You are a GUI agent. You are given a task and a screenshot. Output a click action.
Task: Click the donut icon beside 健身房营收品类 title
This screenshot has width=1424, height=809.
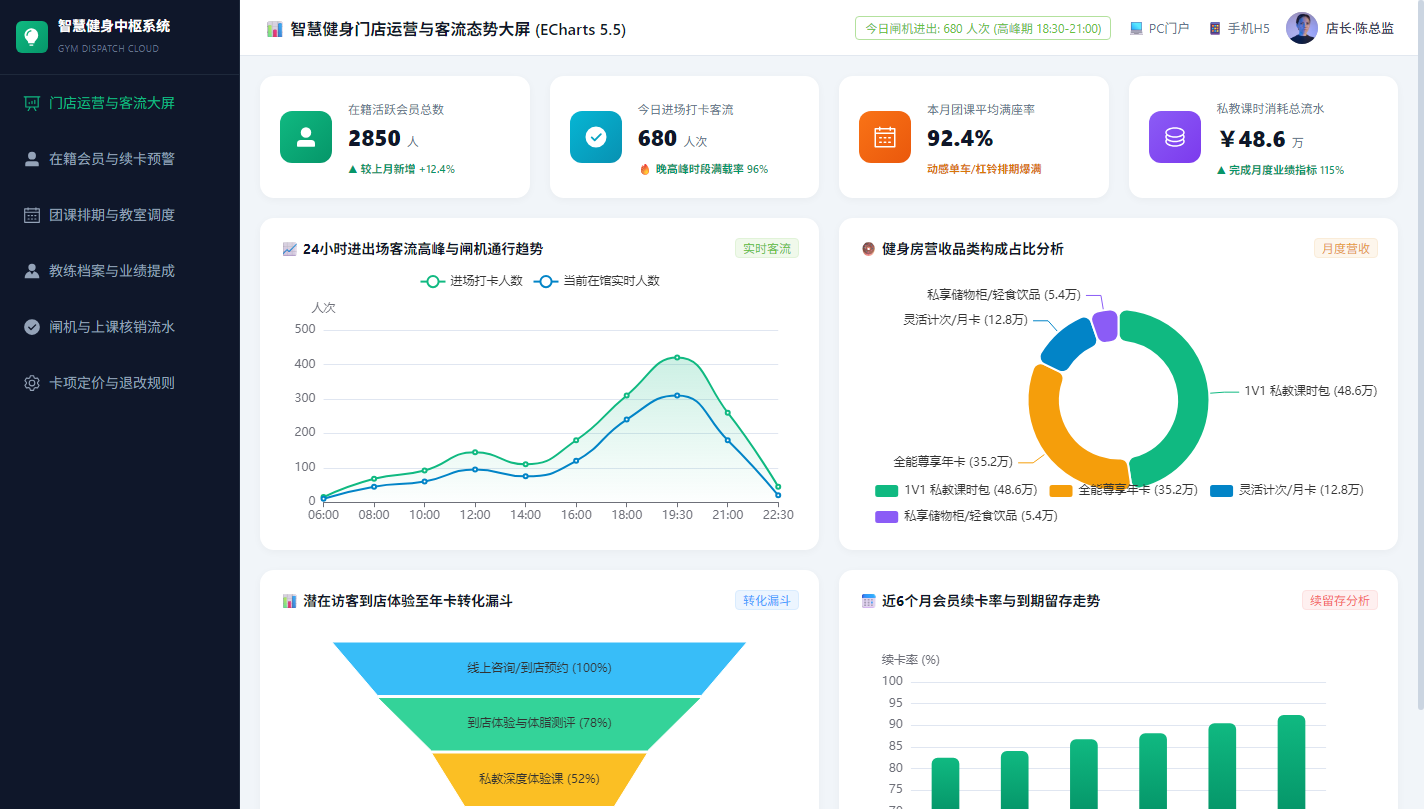pyautogui.click(x=868, y=249)
